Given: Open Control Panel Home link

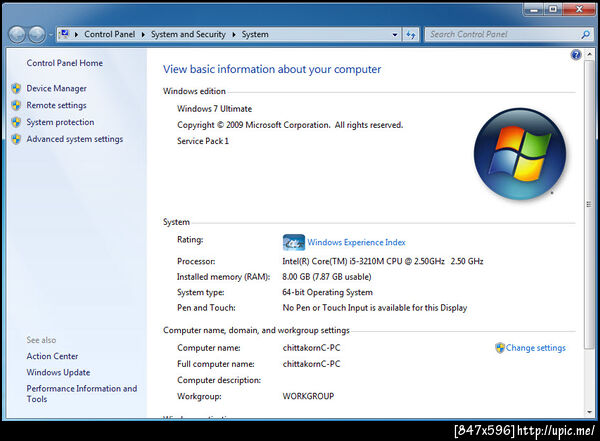Looking at the screenshot, I should click(x=65, y=63).
